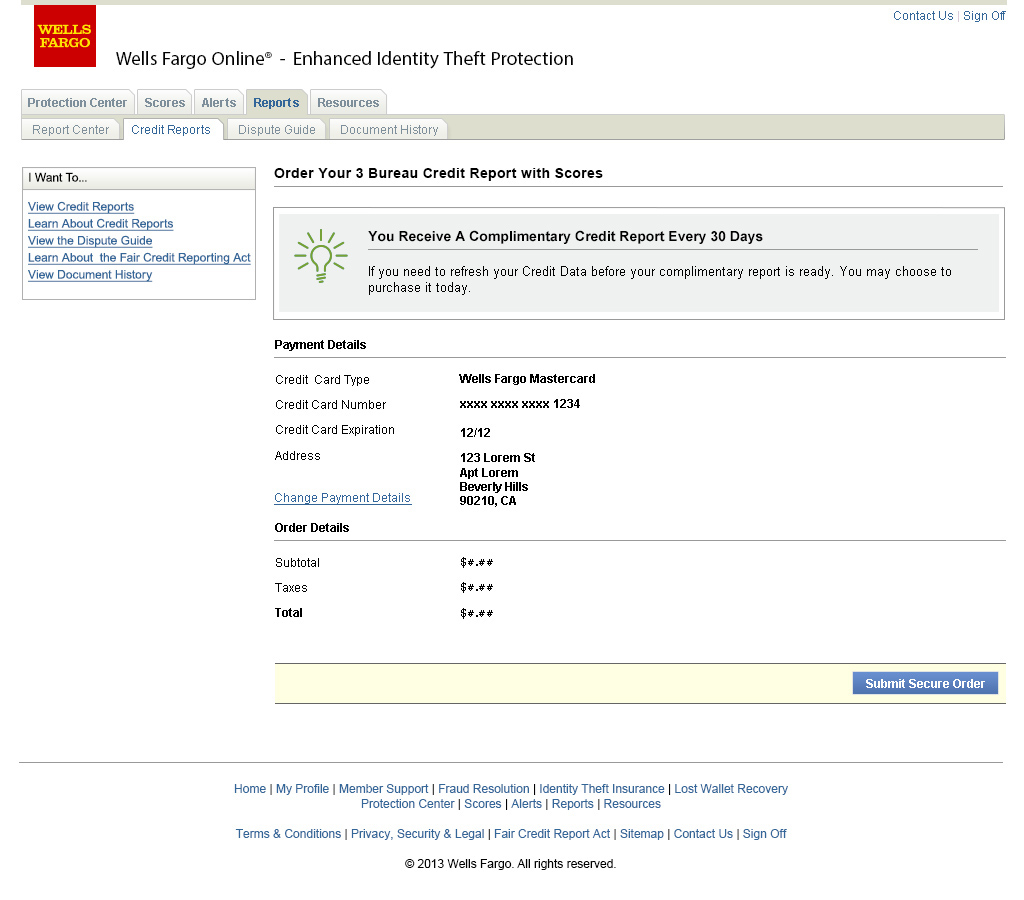Open the Report Center sub-tab

[x=71, y=129]
